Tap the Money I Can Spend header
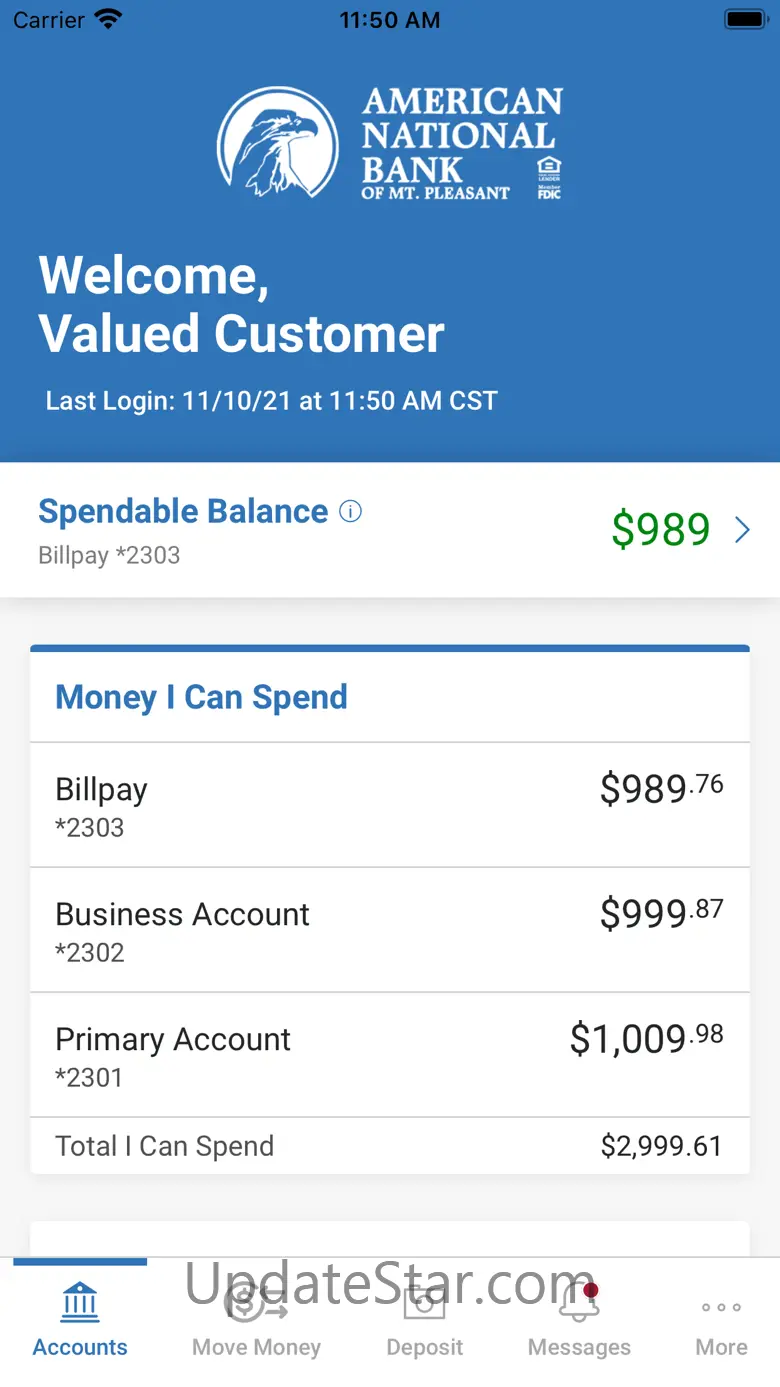 (202, 697)
